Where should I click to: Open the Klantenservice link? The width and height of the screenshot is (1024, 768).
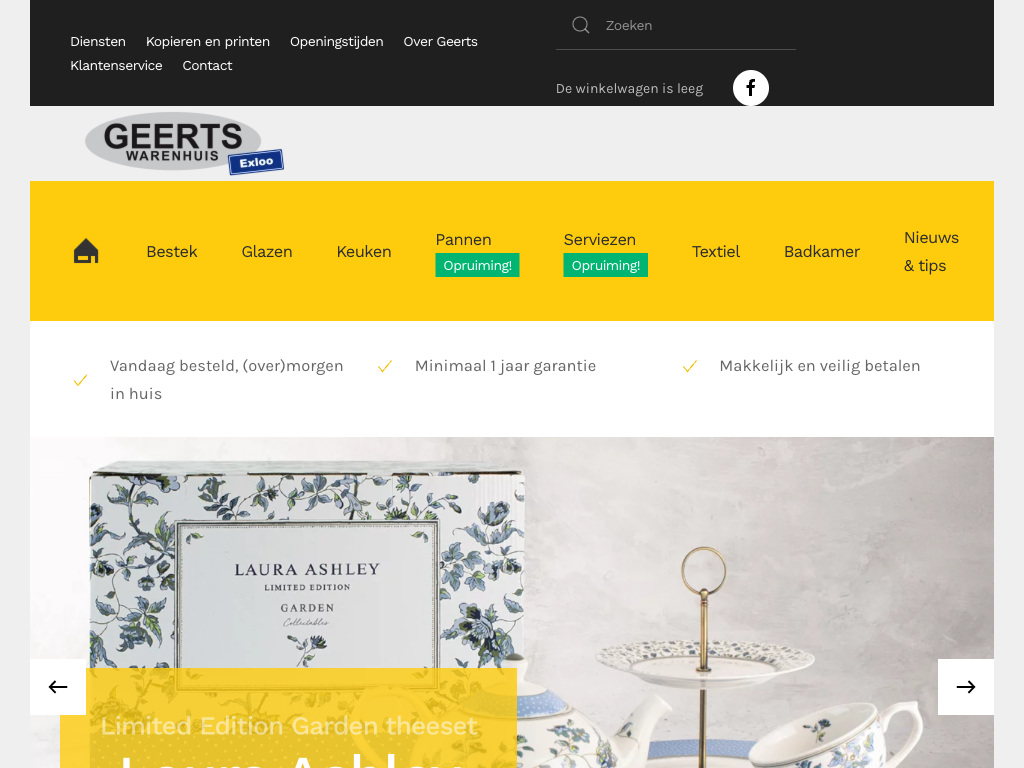pos(116,65)
